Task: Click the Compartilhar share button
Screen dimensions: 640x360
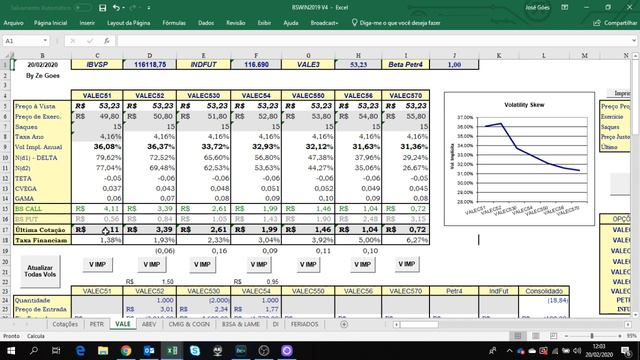Action: 615,23
